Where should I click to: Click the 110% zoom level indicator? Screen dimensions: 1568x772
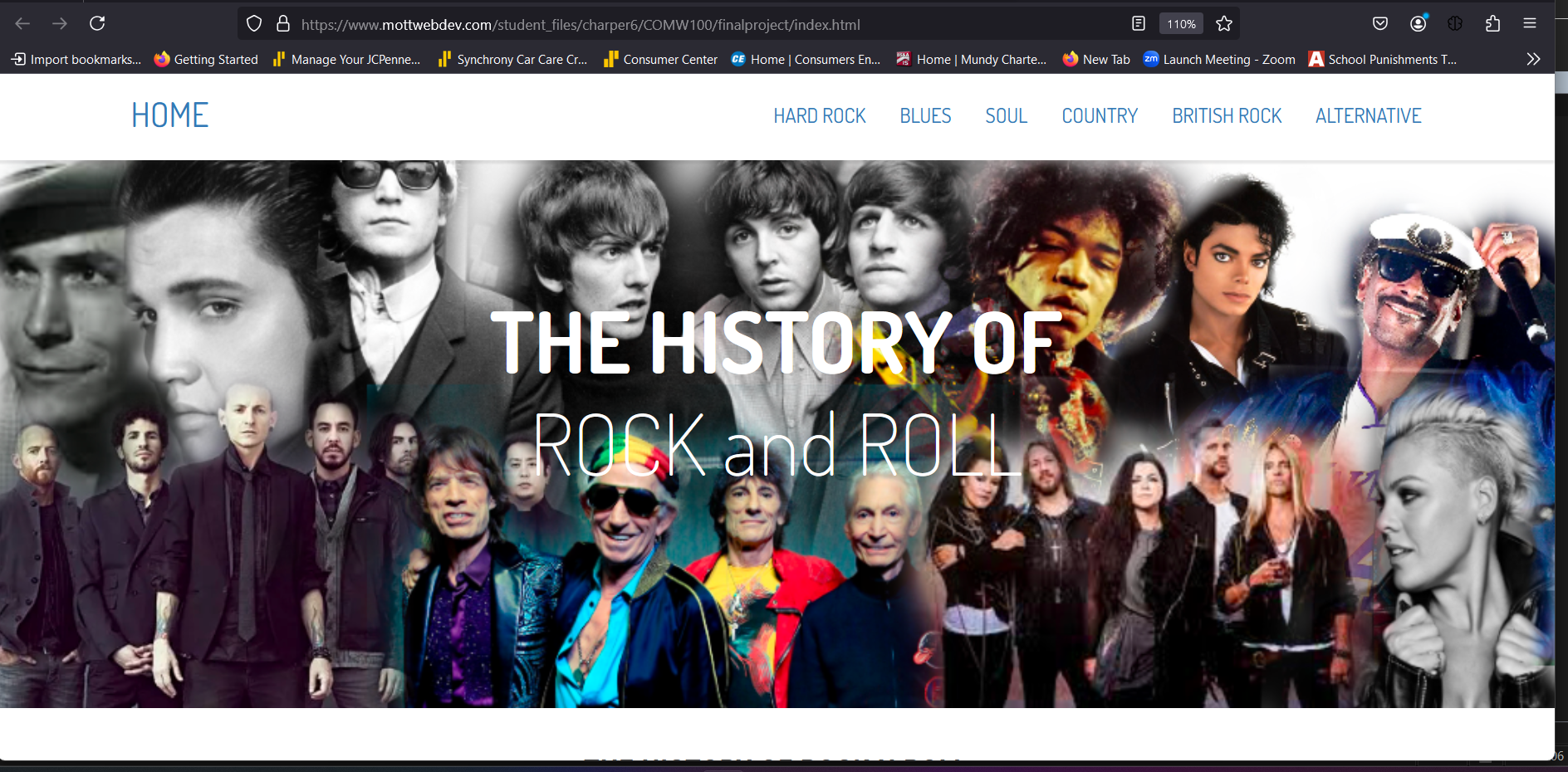pos(1181,24)
